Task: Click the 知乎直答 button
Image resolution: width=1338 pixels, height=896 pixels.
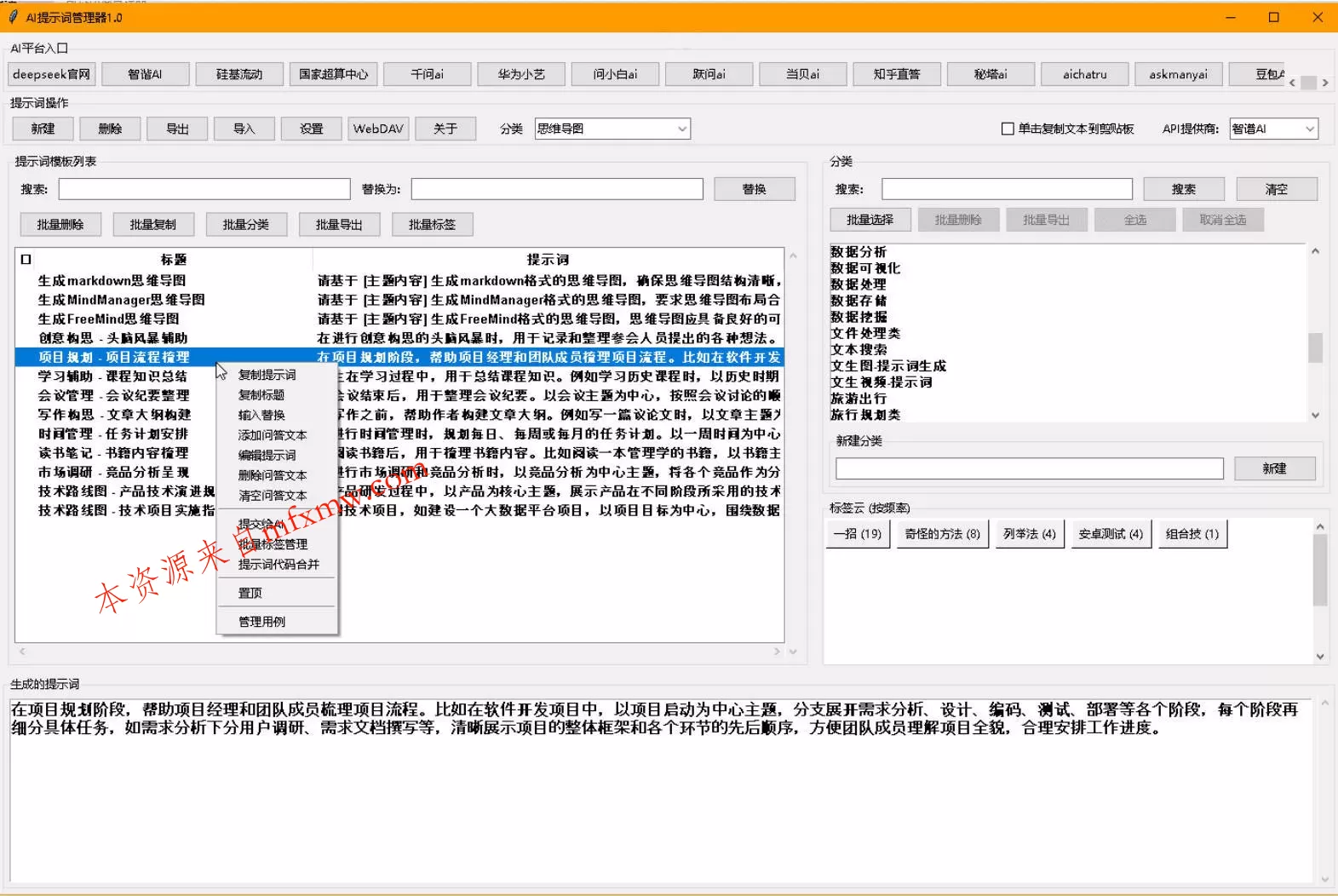Action: (896, 74)
